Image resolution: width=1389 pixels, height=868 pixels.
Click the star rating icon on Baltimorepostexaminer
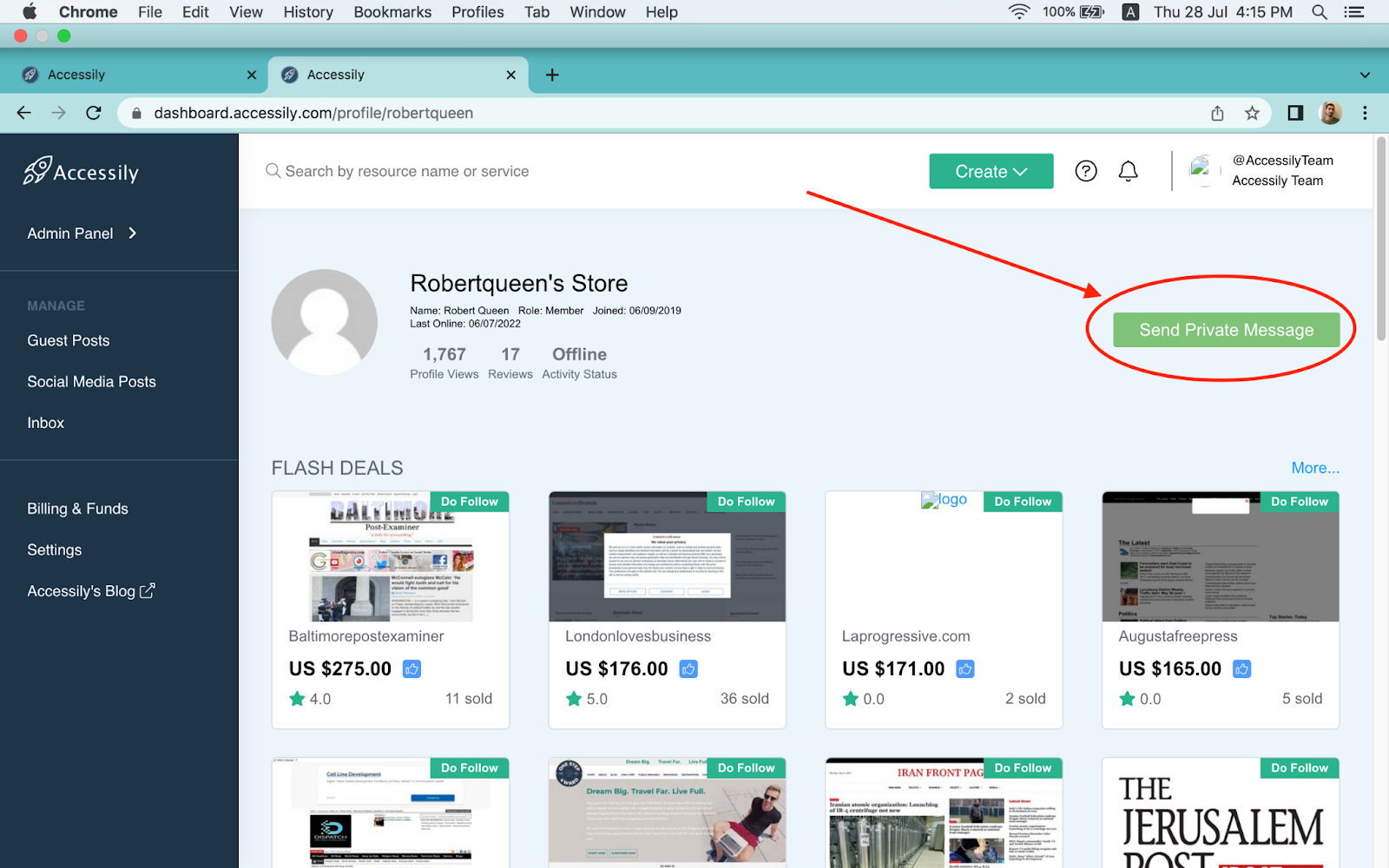click(x=297, y=699)
